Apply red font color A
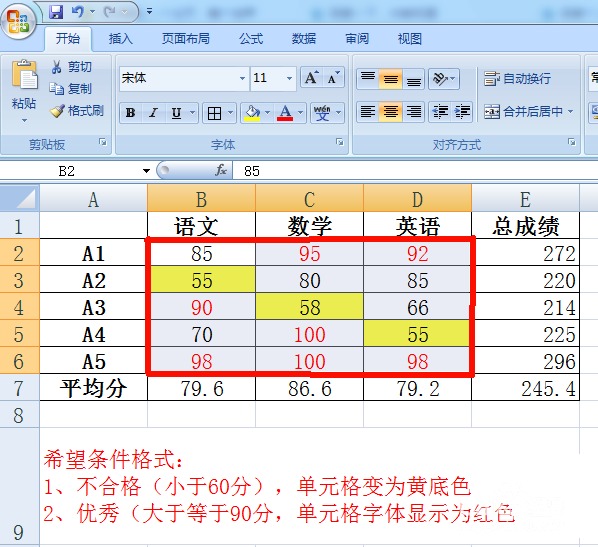 285,113
